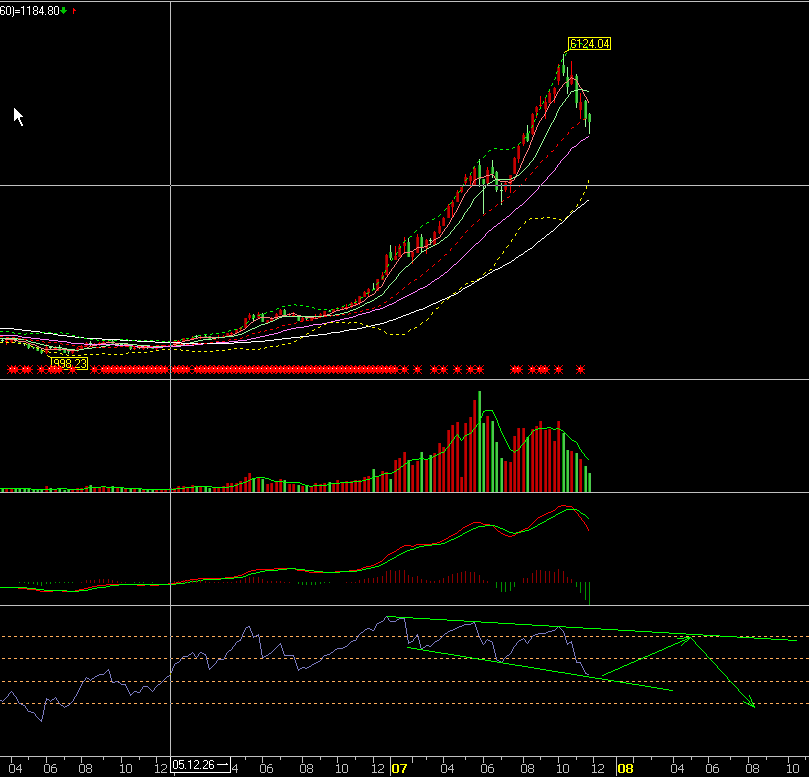Select the yellow 08 year marker on time axis

coord(625,768)
